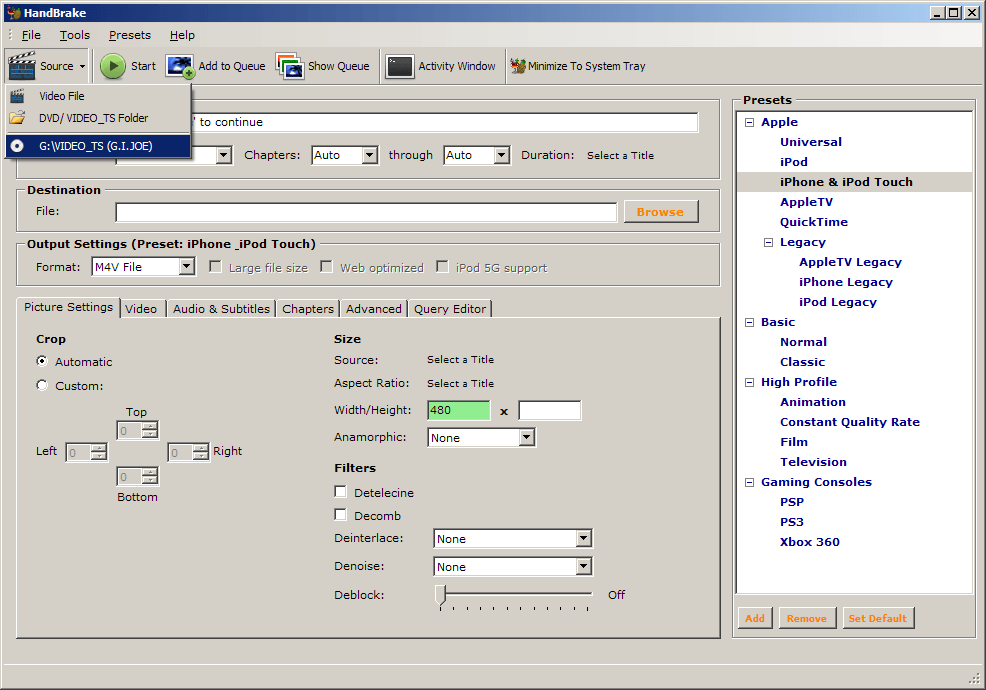Click the empty Height input field
Viewport: 986px width, 690px height.
[550, 410]
